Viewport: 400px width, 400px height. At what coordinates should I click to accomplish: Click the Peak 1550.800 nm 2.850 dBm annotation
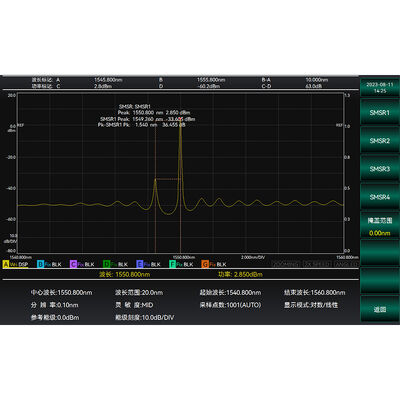[154, 113]
